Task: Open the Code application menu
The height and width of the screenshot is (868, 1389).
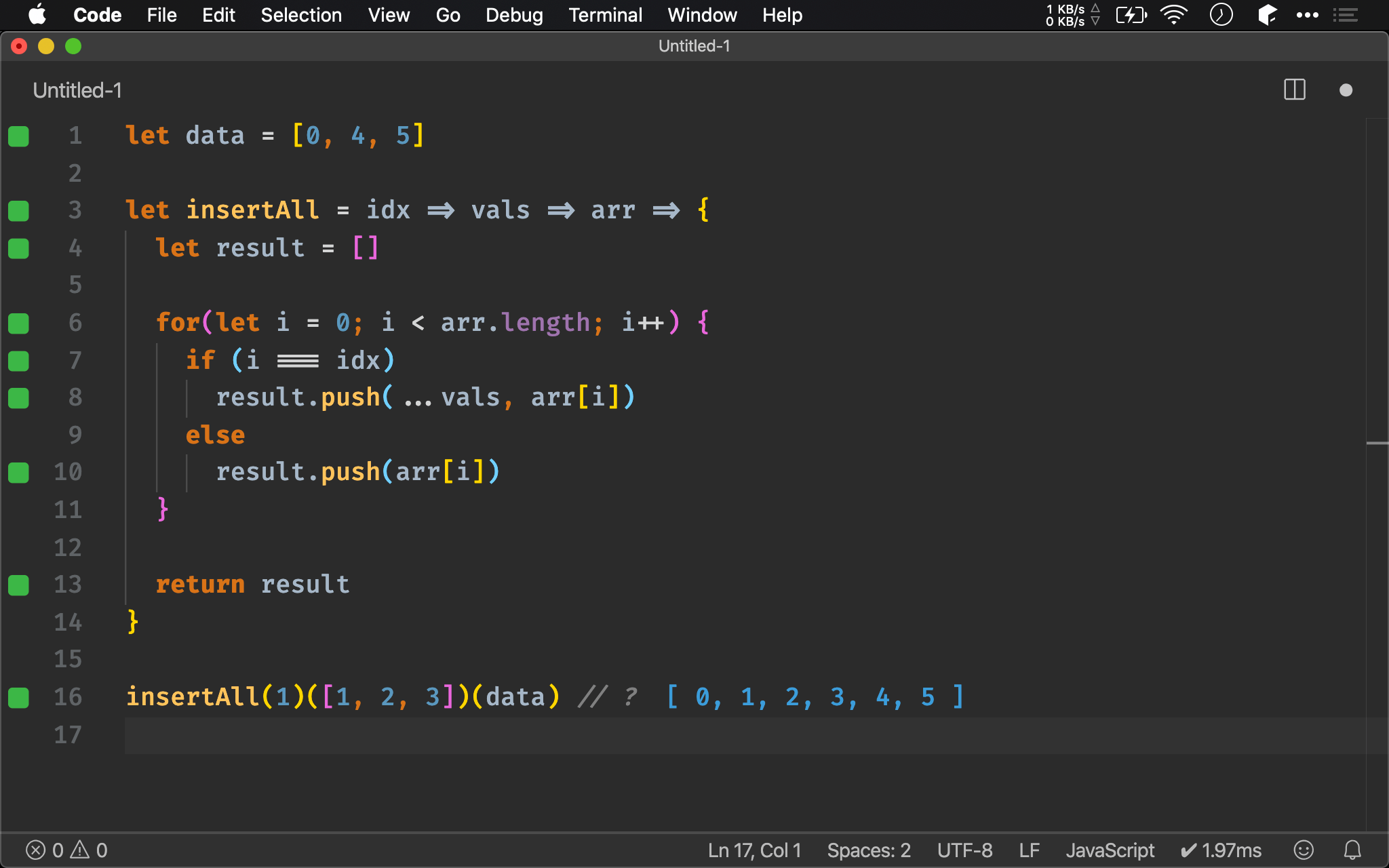Action: (97, 15)
